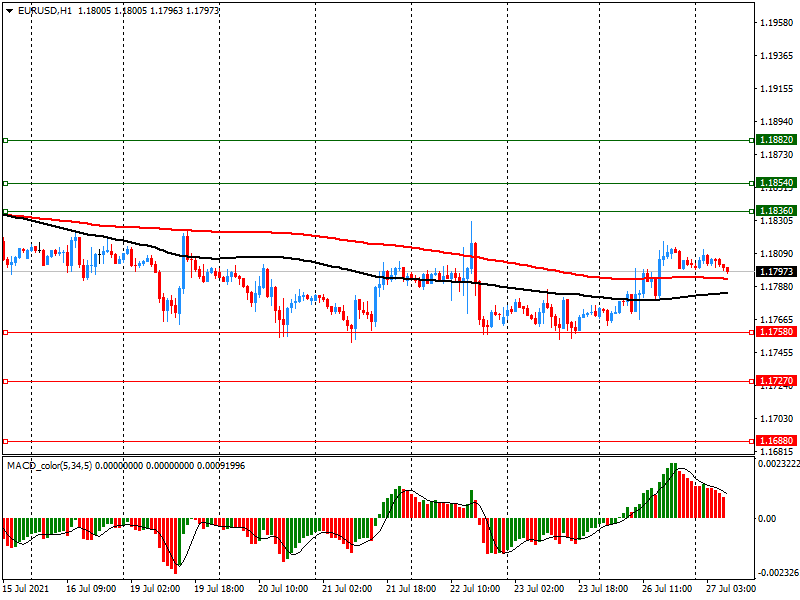Click the 1.17270 red support level label
This screenshot has height=600, width=800.
point(776,381)
